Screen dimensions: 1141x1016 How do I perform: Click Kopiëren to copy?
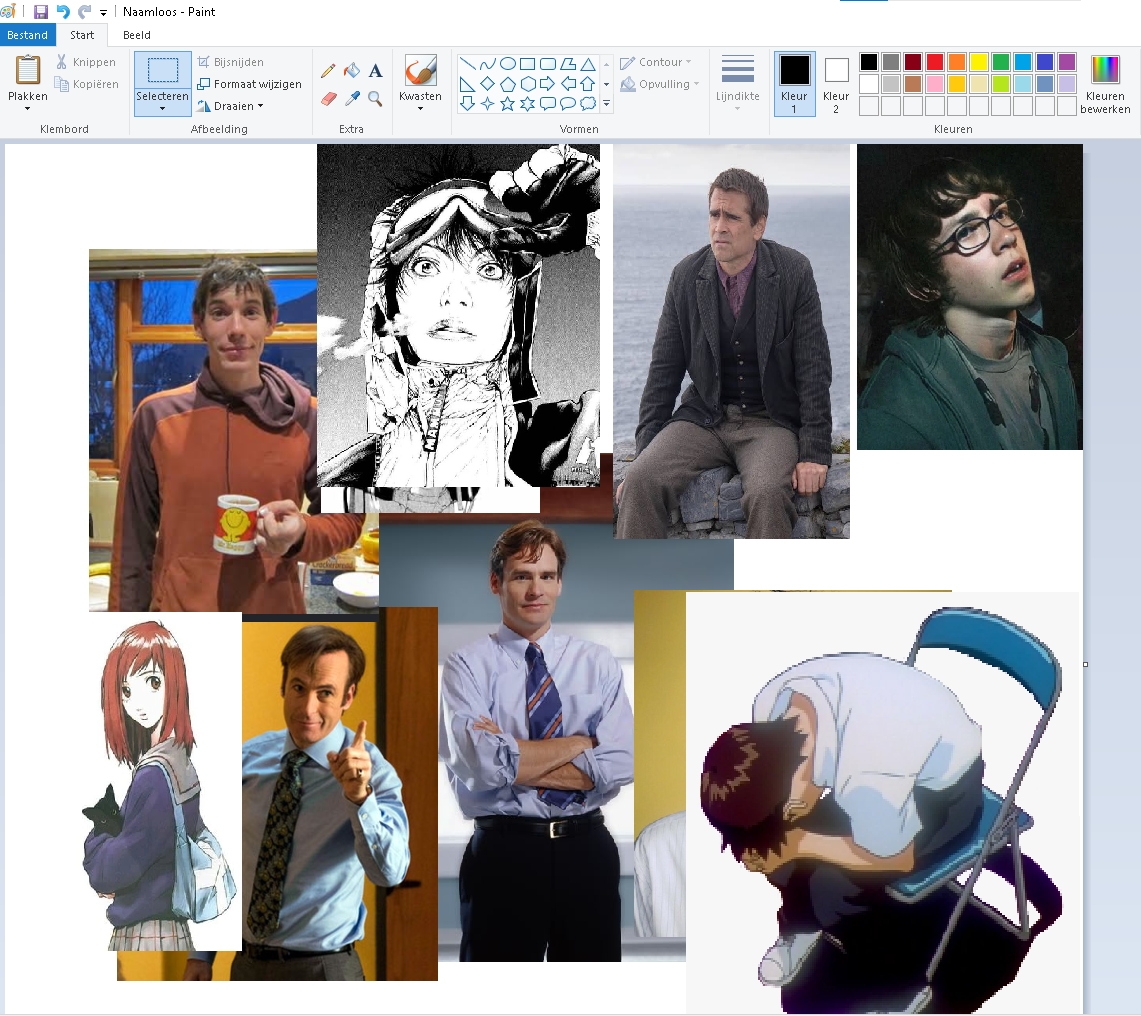pos(86,84)
